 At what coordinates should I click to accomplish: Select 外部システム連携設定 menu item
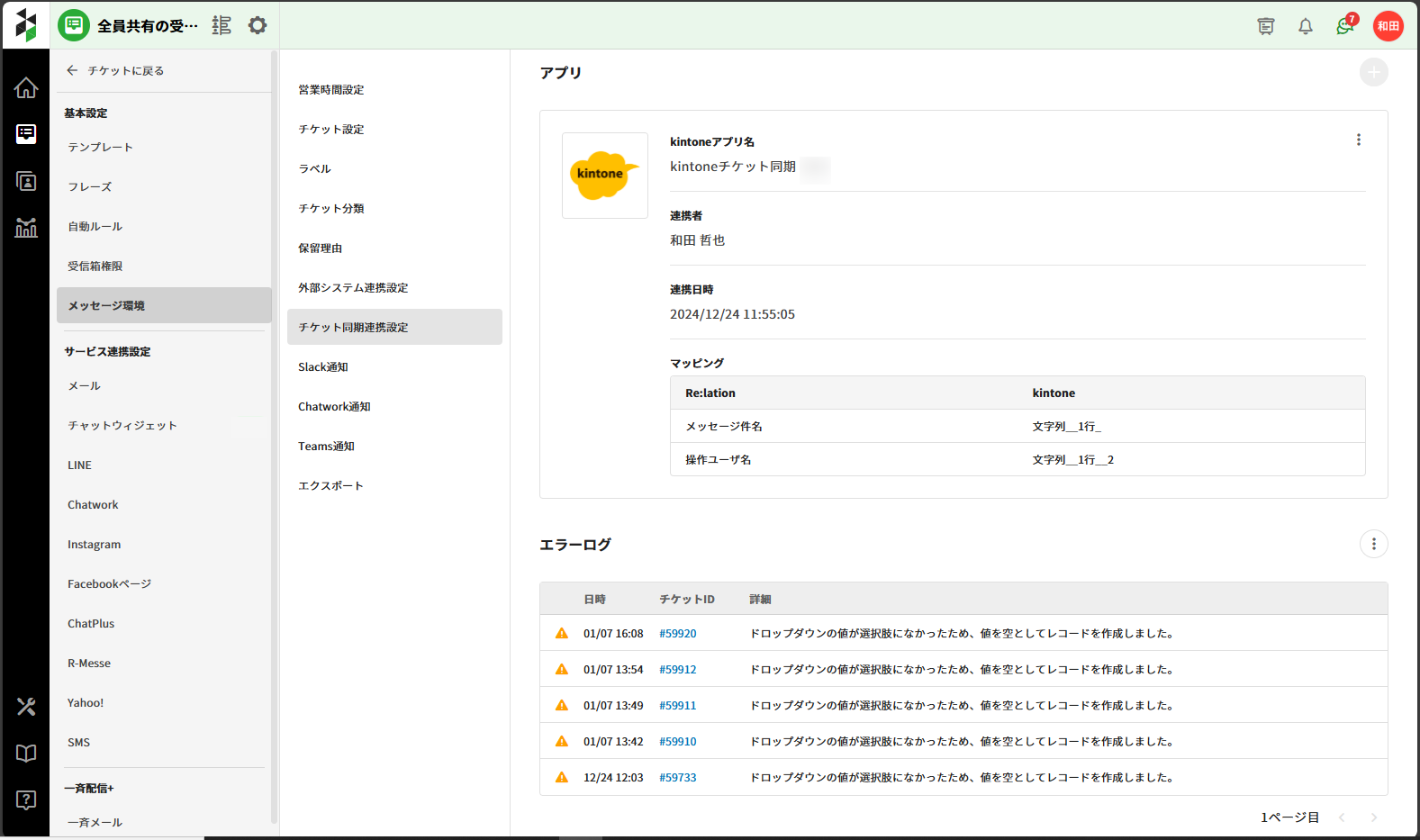click(353, 288)
